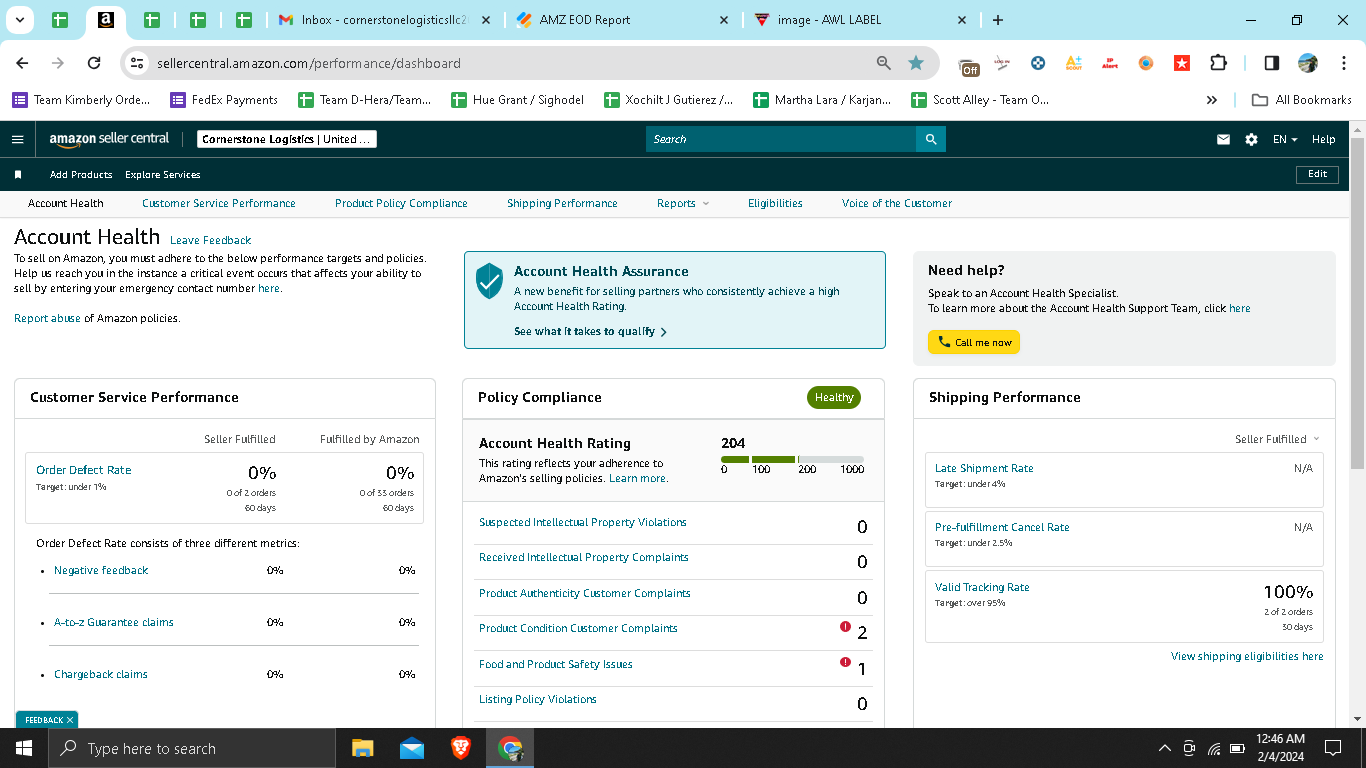Click the Account Health Rating progress bar
The width and height of the screenshot is (1366, 768).
(792, 459)
